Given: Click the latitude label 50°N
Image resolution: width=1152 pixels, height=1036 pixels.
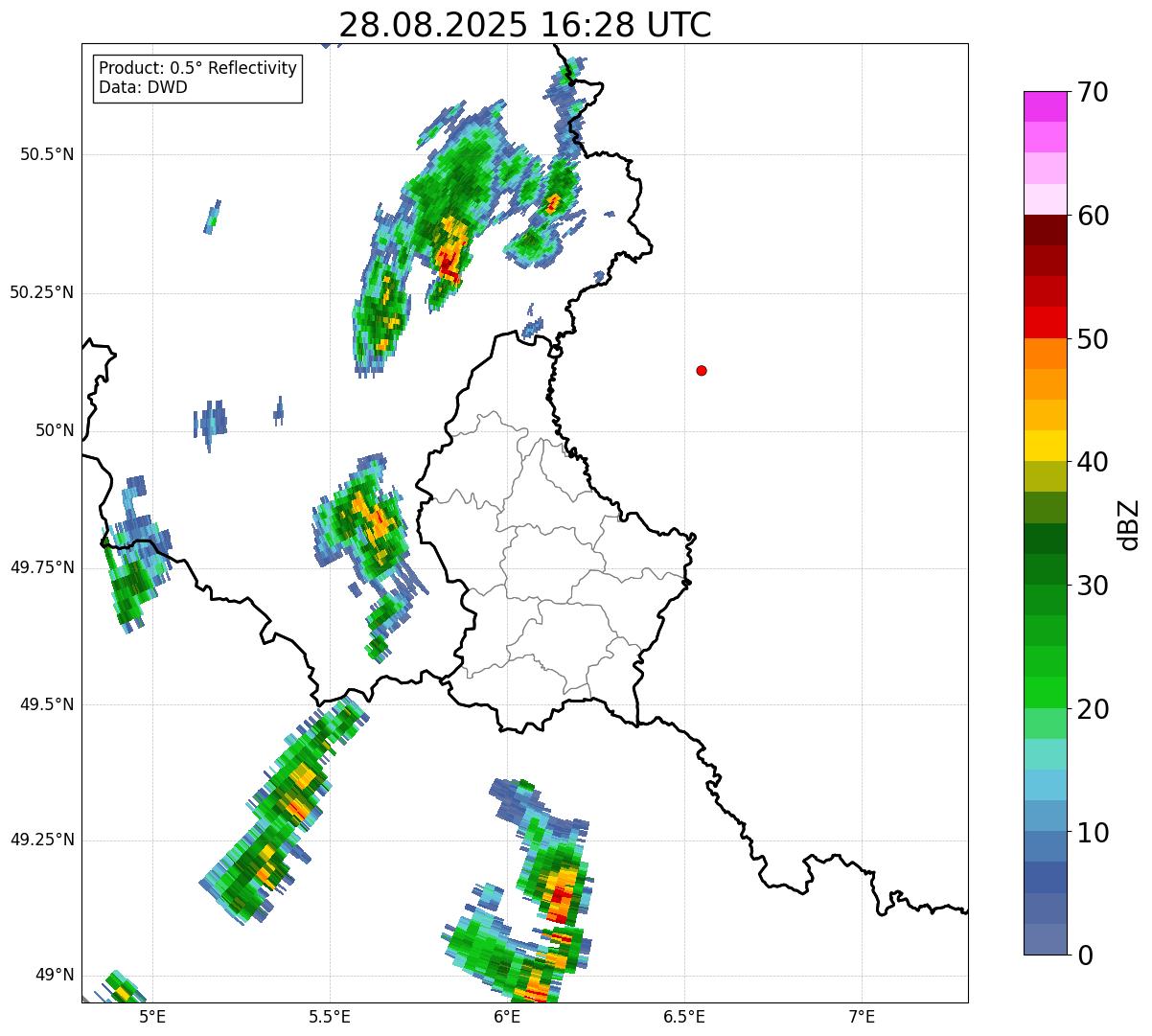Looking at the screenshot, I should 55,430.
